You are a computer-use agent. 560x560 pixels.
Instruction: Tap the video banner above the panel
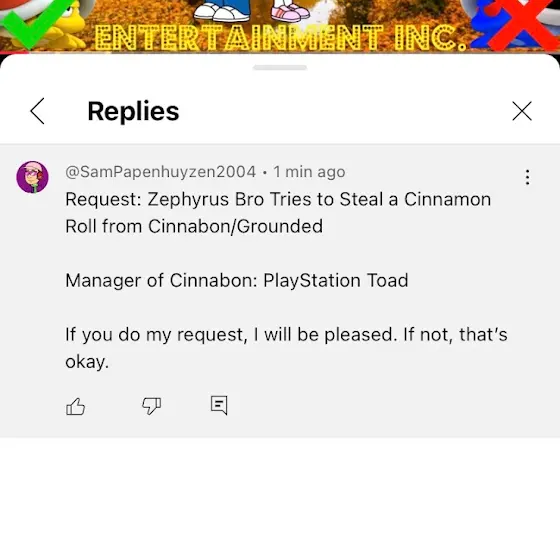click(x=280, y=26)
